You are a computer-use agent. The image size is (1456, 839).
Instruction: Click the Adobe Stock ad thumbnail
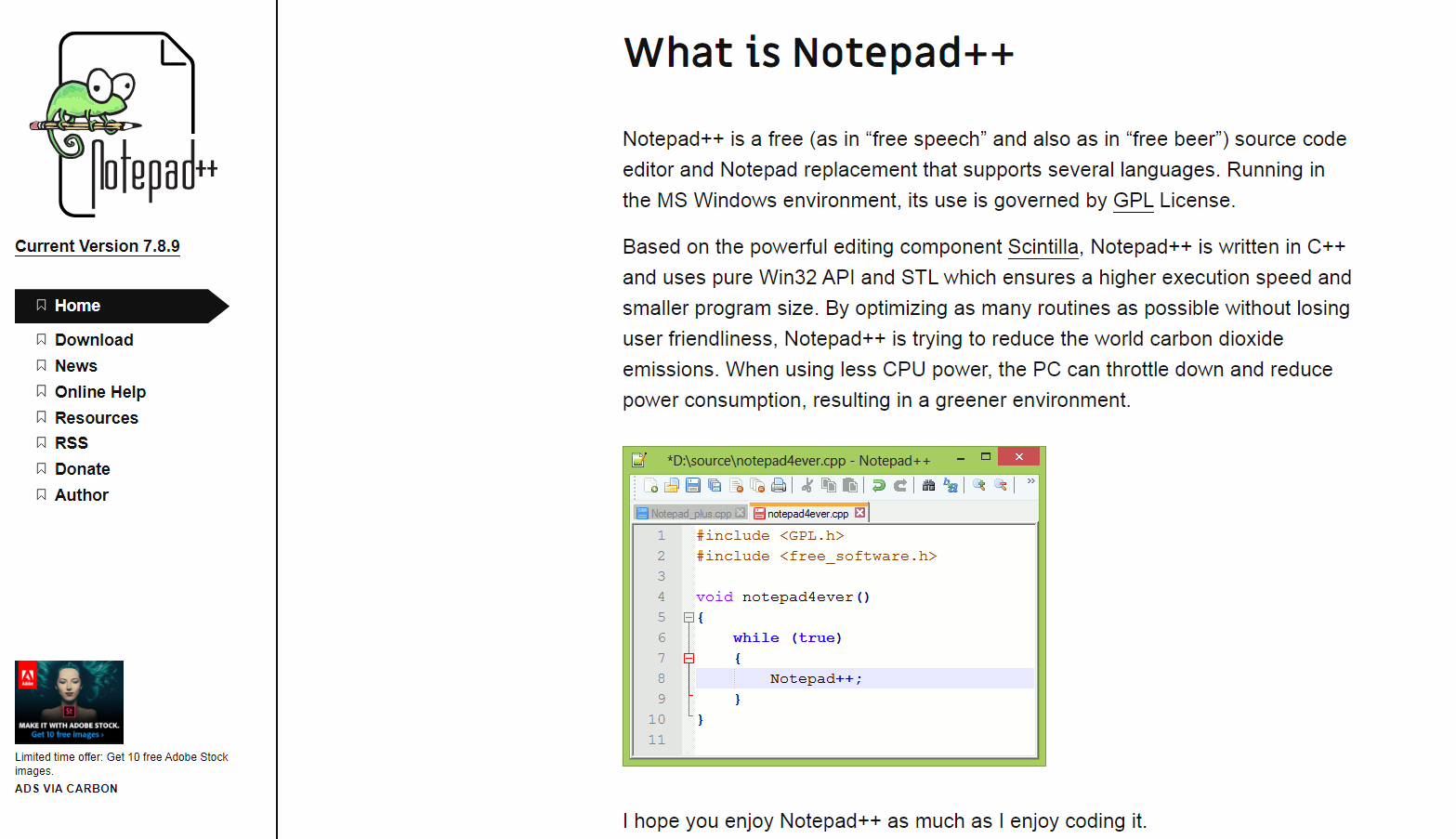[x=69, y=702]
